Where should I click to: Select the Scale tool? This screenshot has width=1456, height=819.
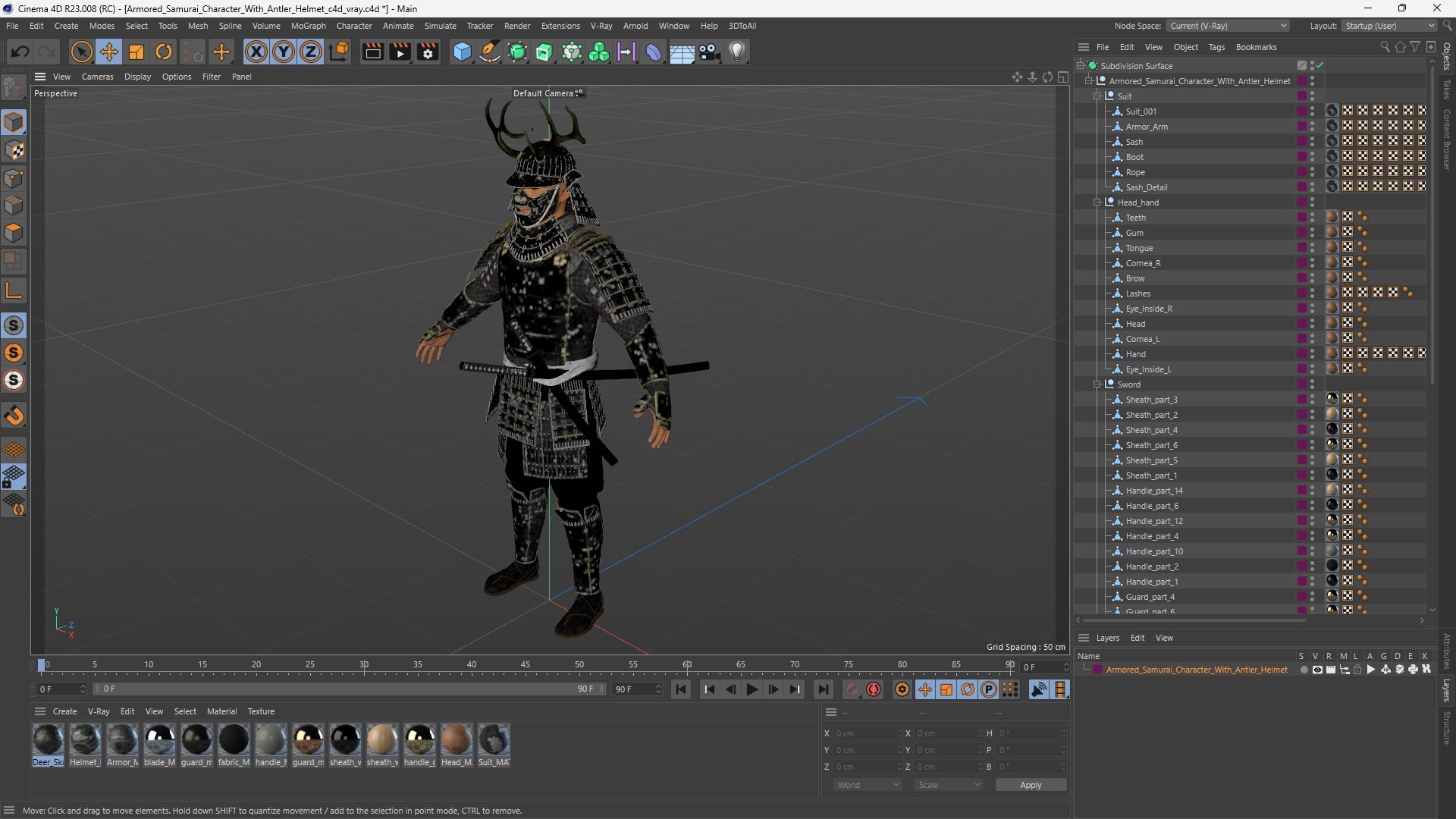(x=136, y=52)
